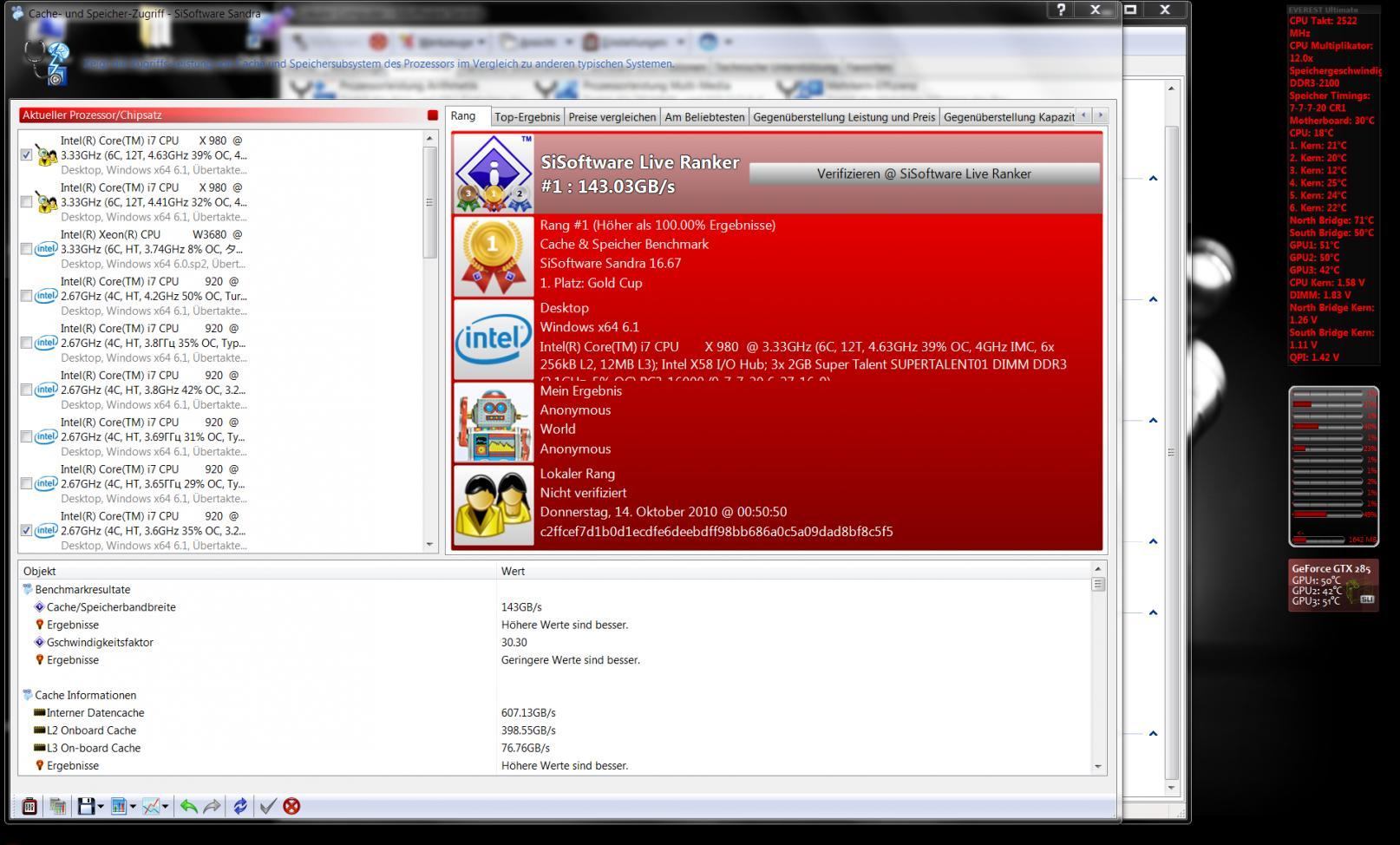Click results table scroll up arrow
Viewport: 1400px width, 845px height.
[1098, 568]
